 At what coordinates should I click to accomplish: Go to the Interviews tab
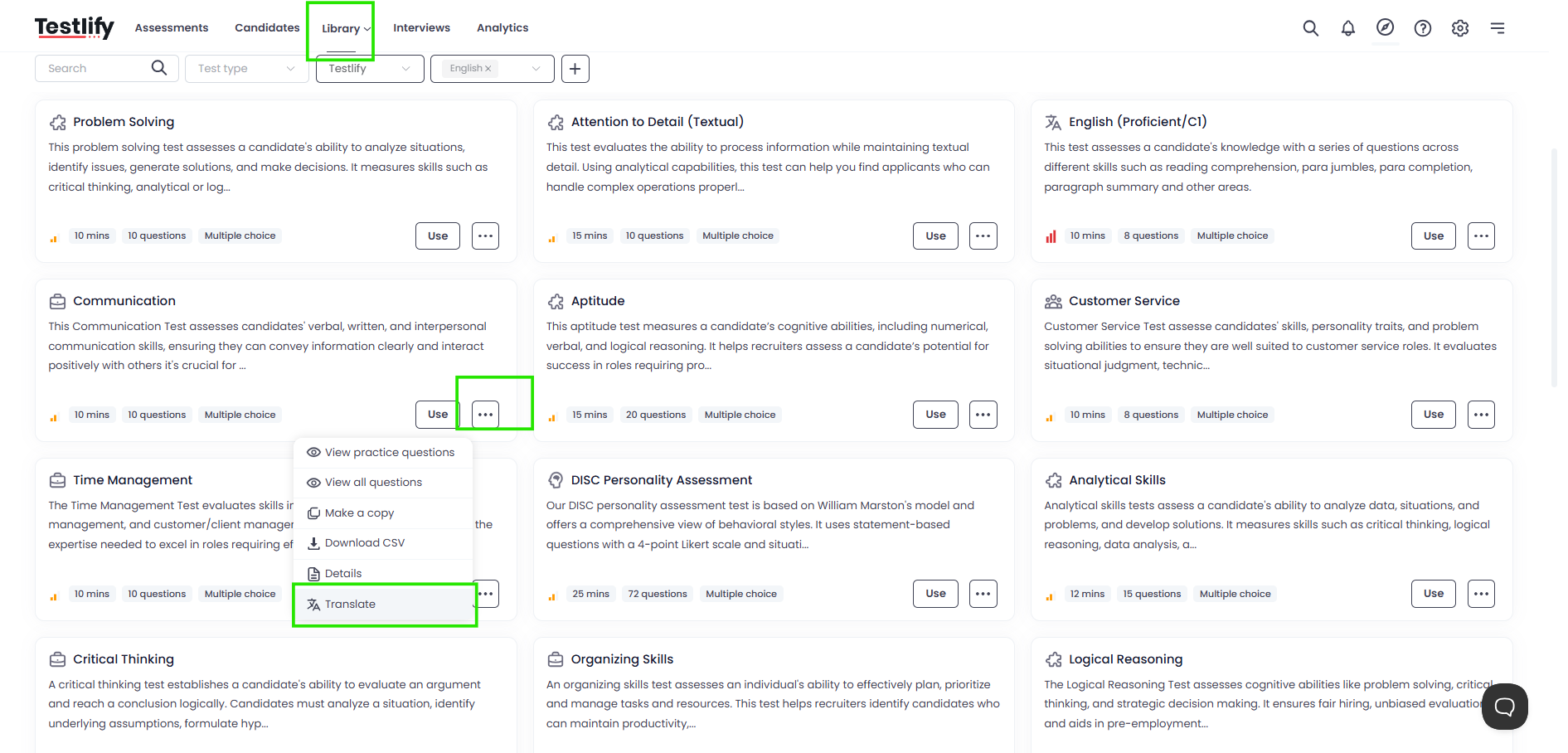click(x=421, y=27)
